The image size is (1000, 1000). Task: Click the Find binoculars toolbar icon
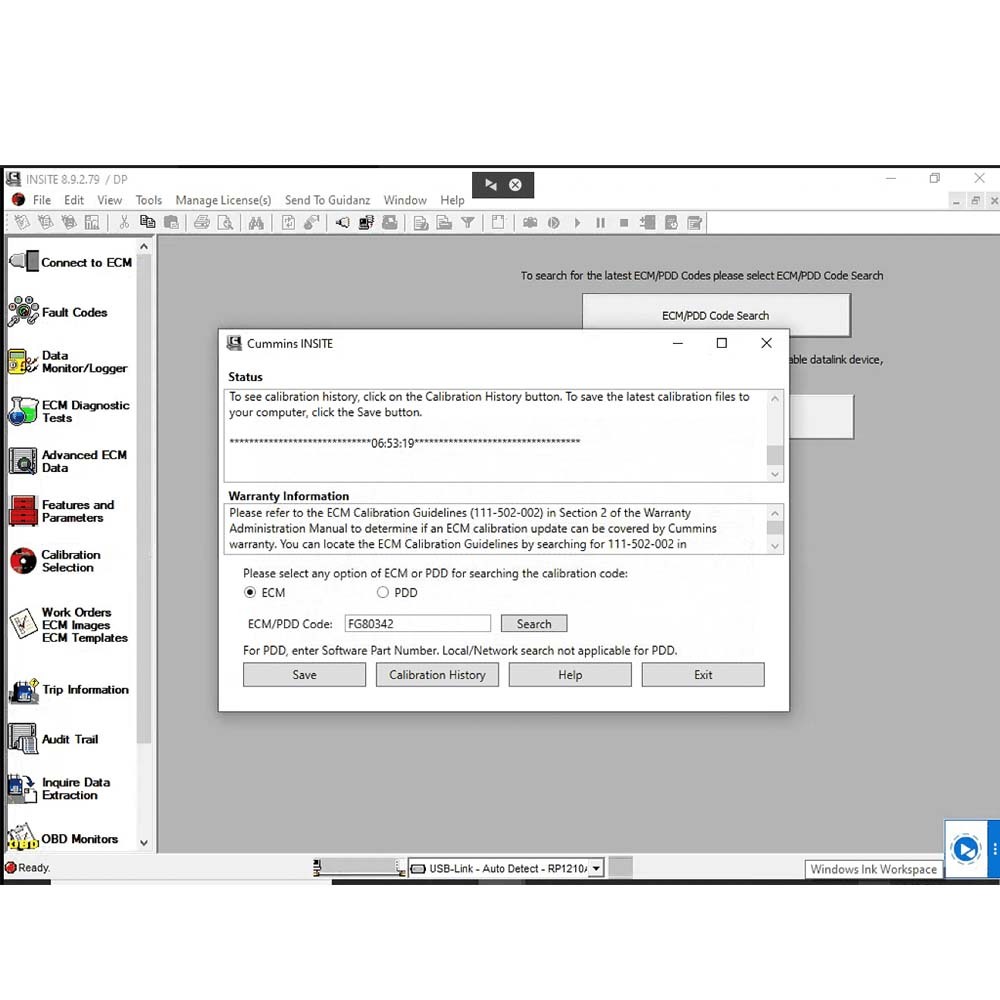click(256, 223)
